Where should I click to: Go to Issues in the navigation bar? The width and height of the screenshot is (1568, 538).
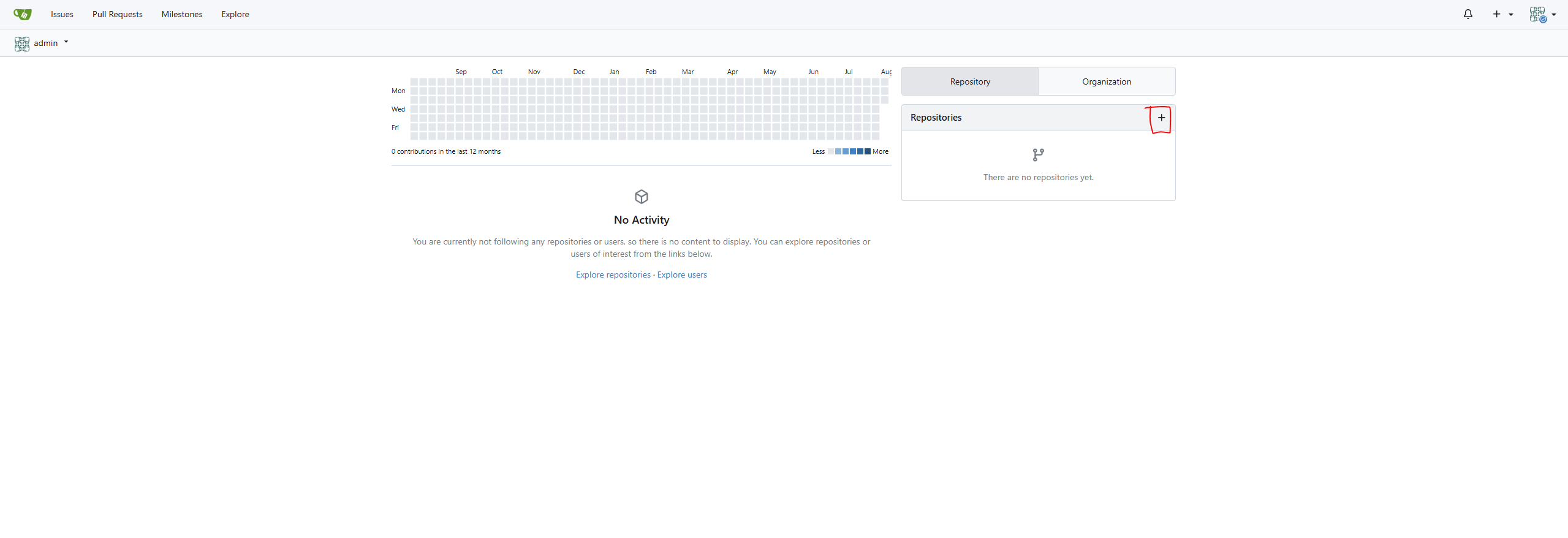62,14
